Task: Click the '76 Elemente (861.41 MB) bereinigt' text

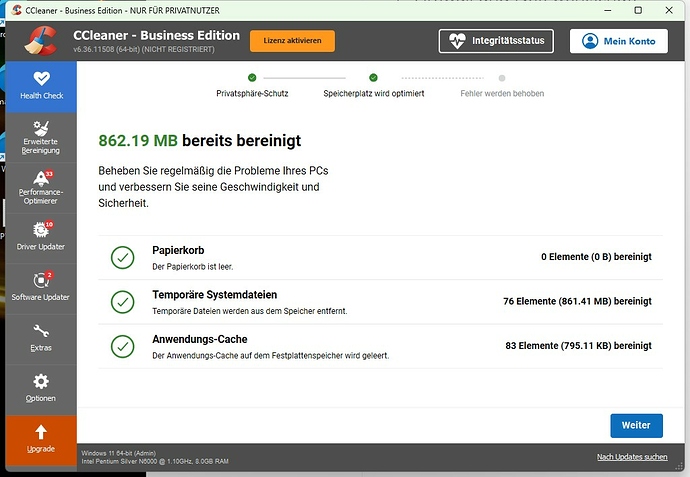Action: tap(577, 301)
